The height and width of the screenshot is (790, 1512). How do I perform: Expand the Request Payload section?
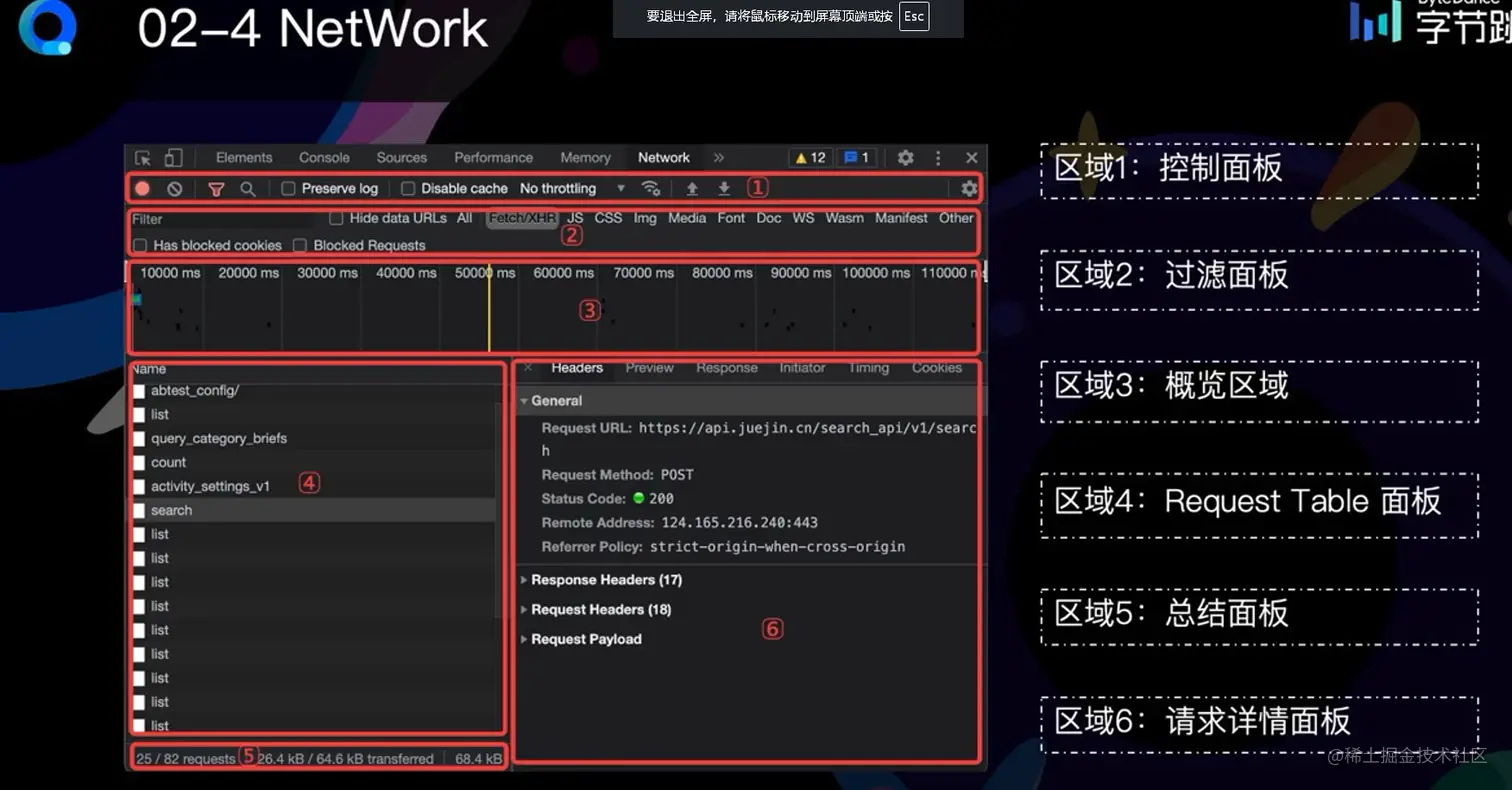582,639
